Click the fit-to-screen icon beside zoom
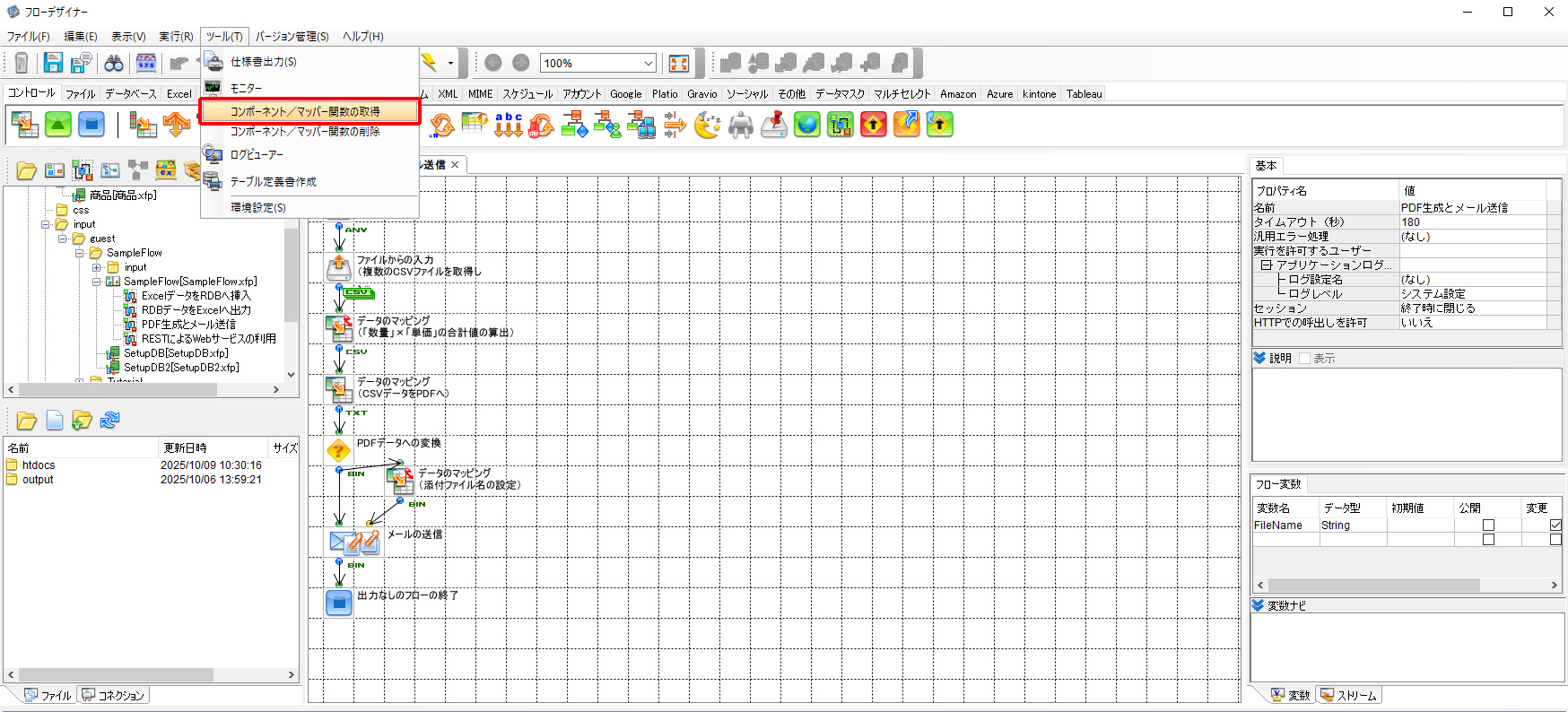Screen dimensions: 1568x712 click(x=679, y=63)
